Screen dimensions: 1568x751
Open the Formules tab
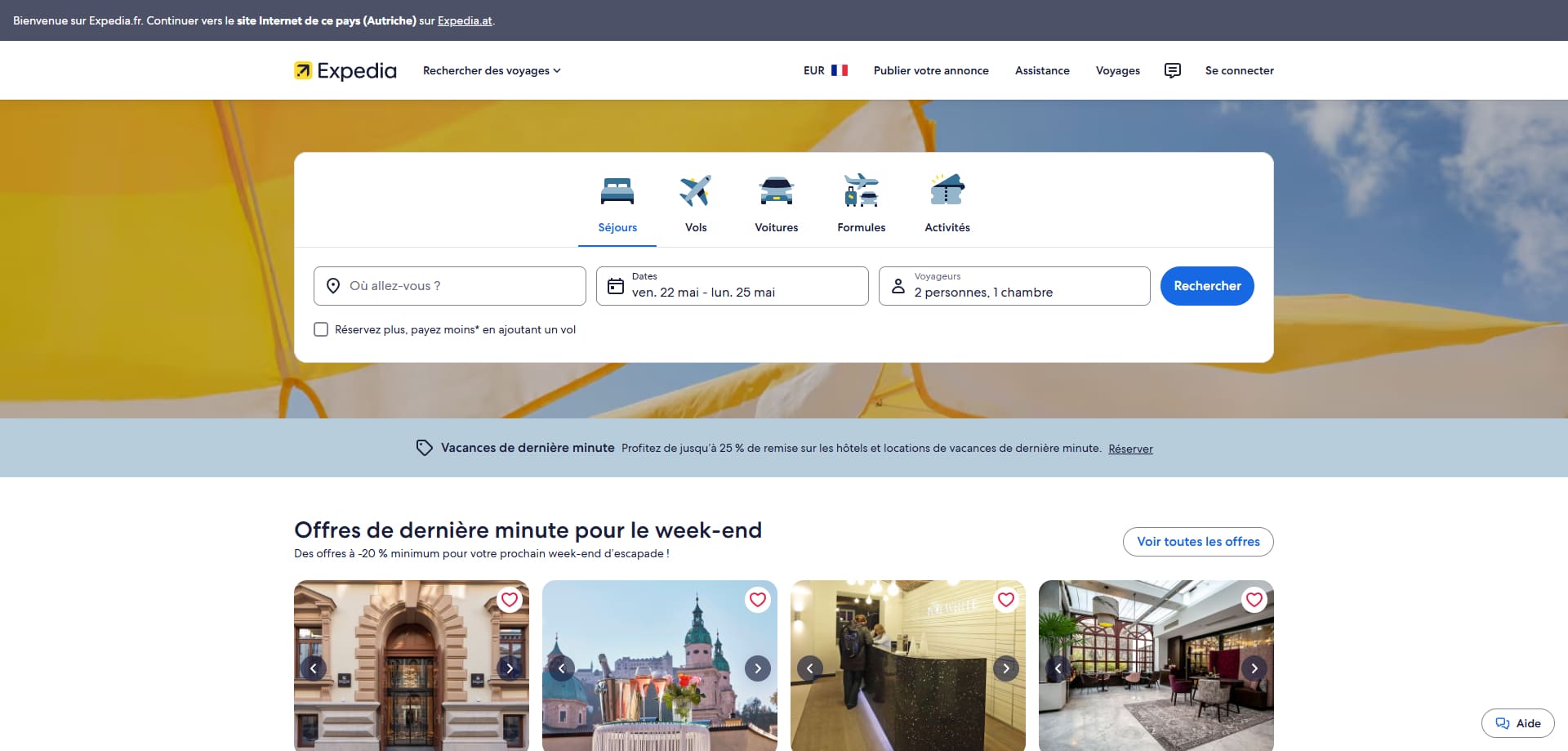(861, 204)
